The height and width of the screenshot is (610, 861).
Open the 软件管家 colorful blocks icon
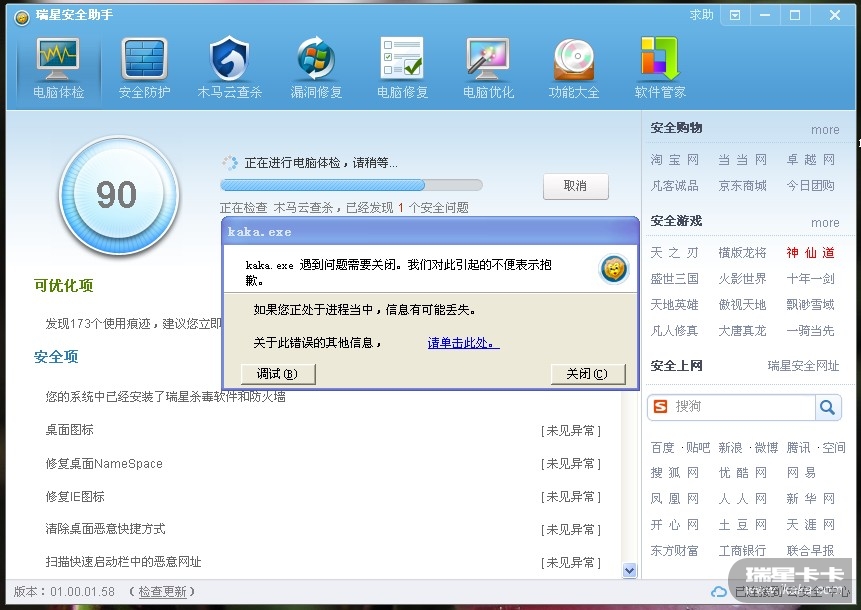pyautogui.click(x=659, y=58)
